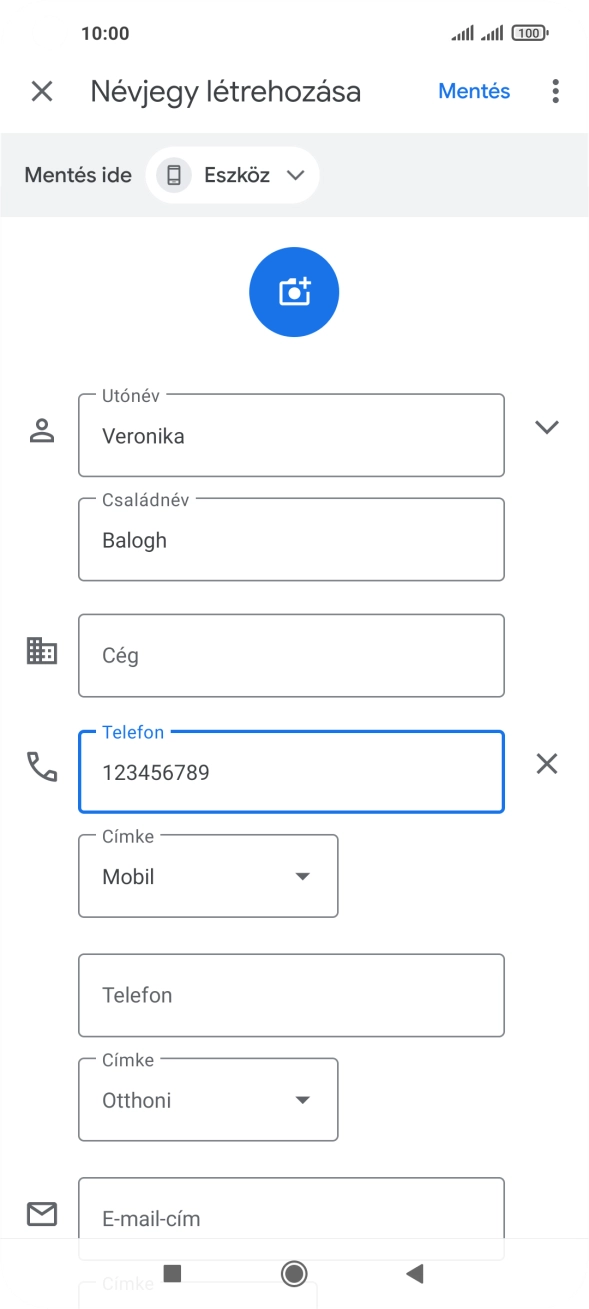Save the contact with Mentés

(x=473, y=91)
